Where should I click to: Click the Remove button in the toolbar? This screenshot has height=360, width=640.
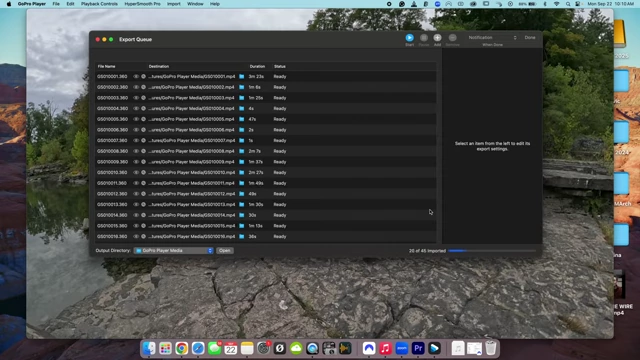[452, 38]
